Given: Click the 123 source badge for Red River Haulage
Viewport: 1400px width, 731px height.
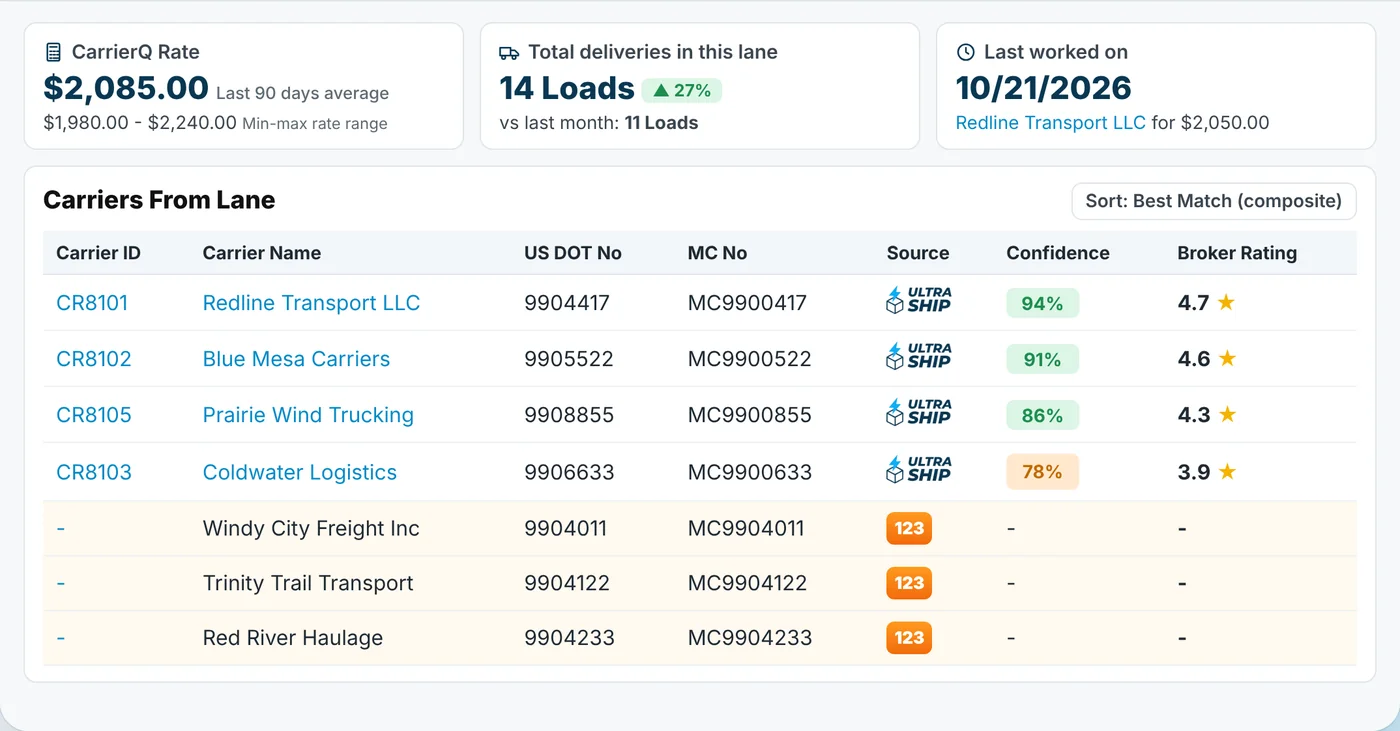Looking at the screenshot, I should 909,638.
